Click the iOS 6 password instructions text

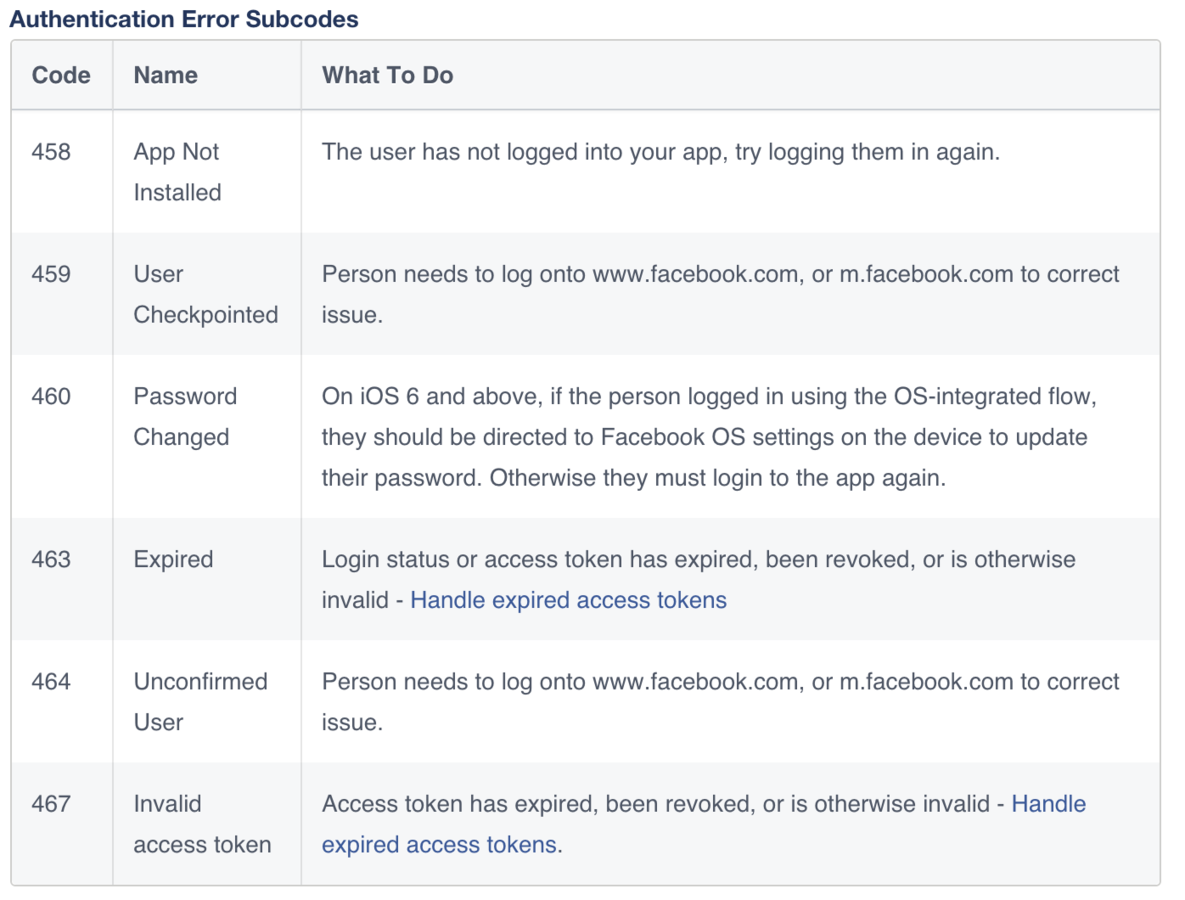click(710, 437)
